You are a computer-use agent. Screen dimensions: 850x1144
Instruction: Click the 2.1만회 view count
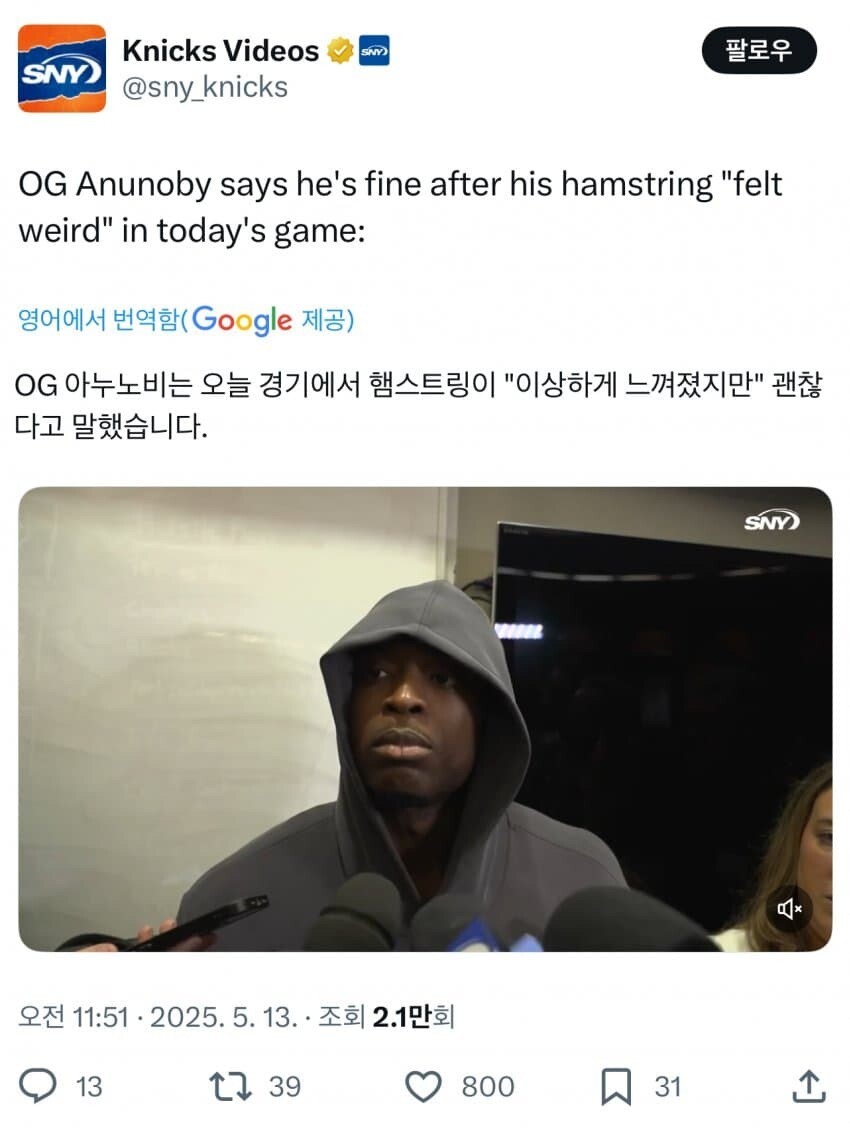(x=413, y=1016)
